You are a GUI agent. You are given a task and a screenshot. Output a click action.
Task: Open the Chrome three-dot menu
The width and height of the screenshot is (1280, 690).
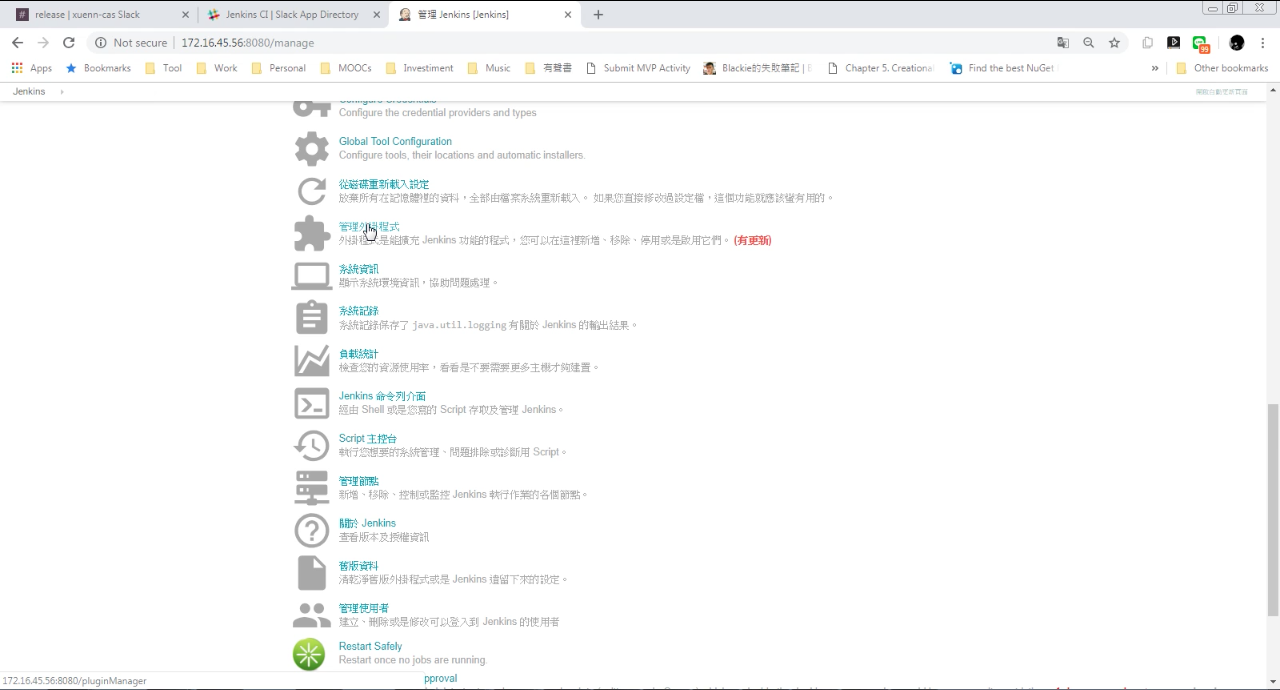(x=1263, y=43)
